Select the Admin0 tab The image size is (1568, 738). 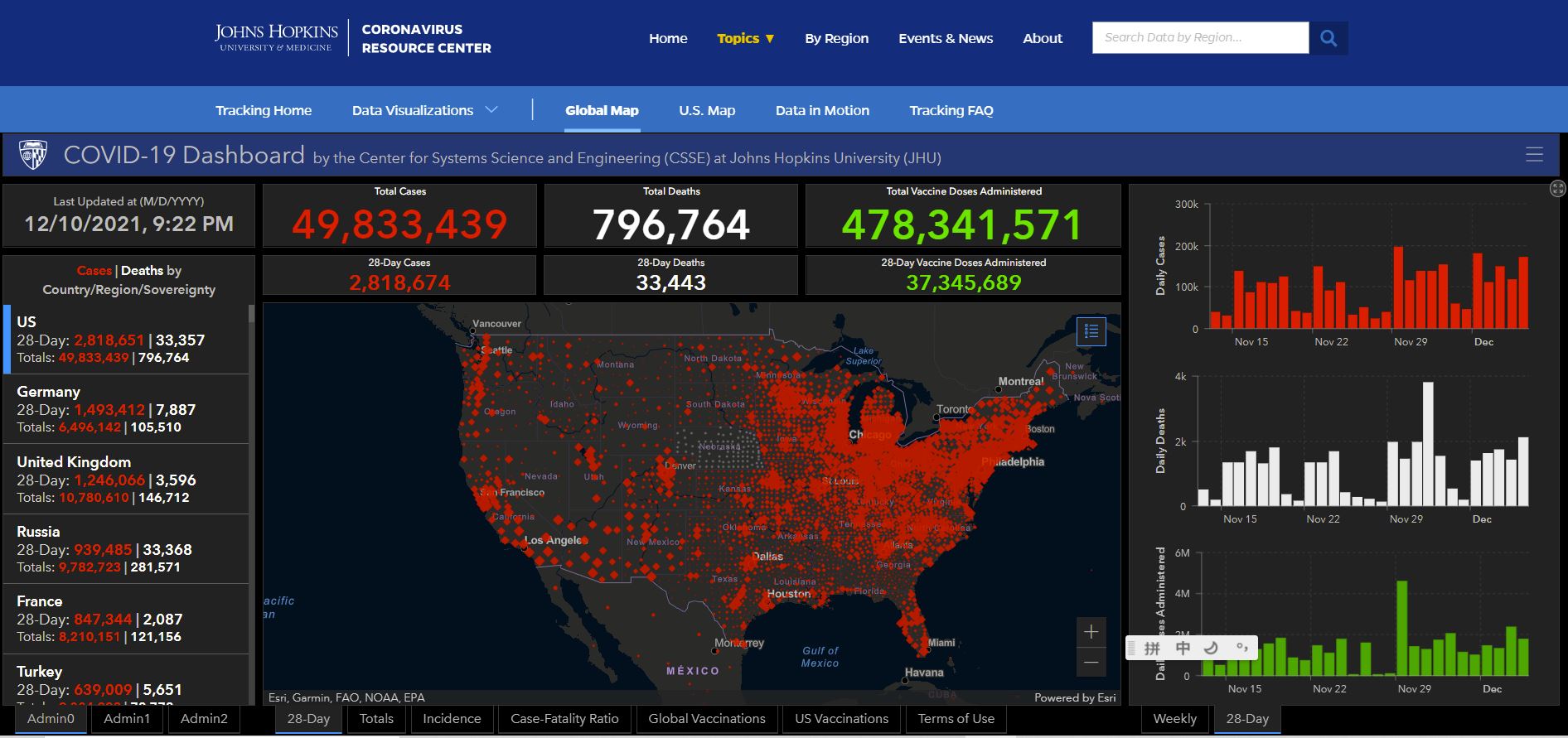pyautogui.click(x=51, y=719)
